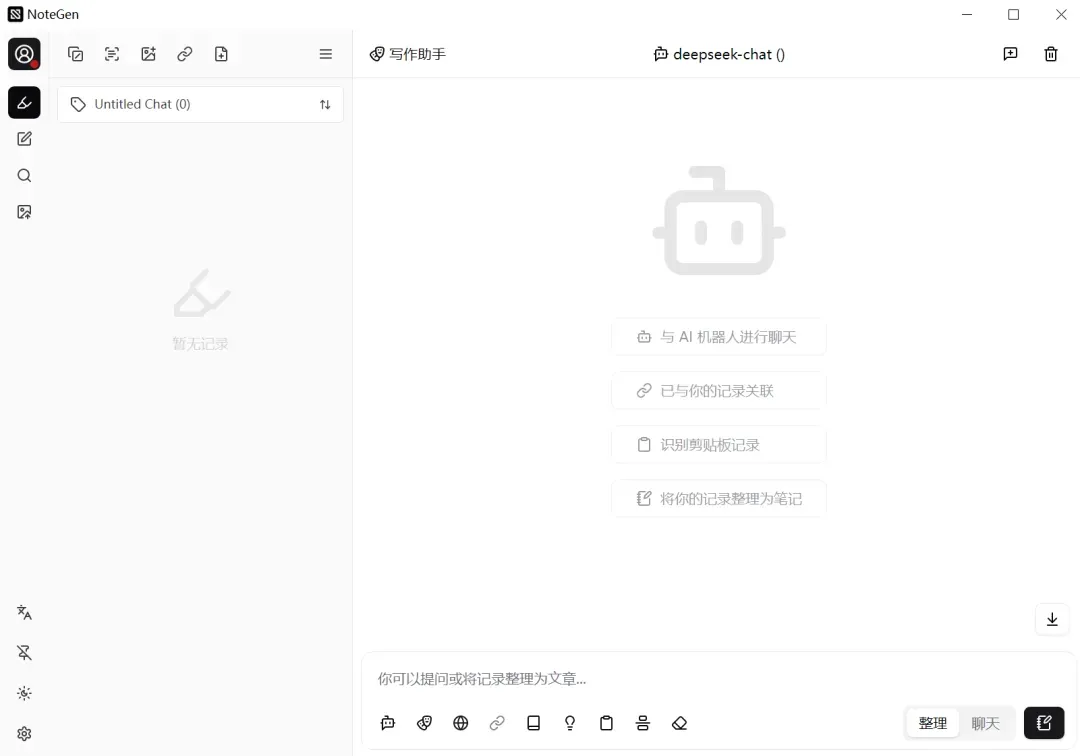Viewport: 1080px width, 756px height.
Task: Select the AI model icon in the input toolbar
Action: point(388,724)
